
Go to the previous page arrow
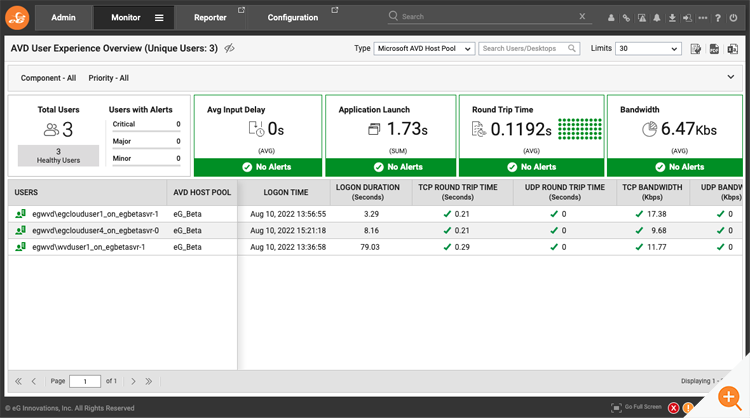tap(33, 381)
